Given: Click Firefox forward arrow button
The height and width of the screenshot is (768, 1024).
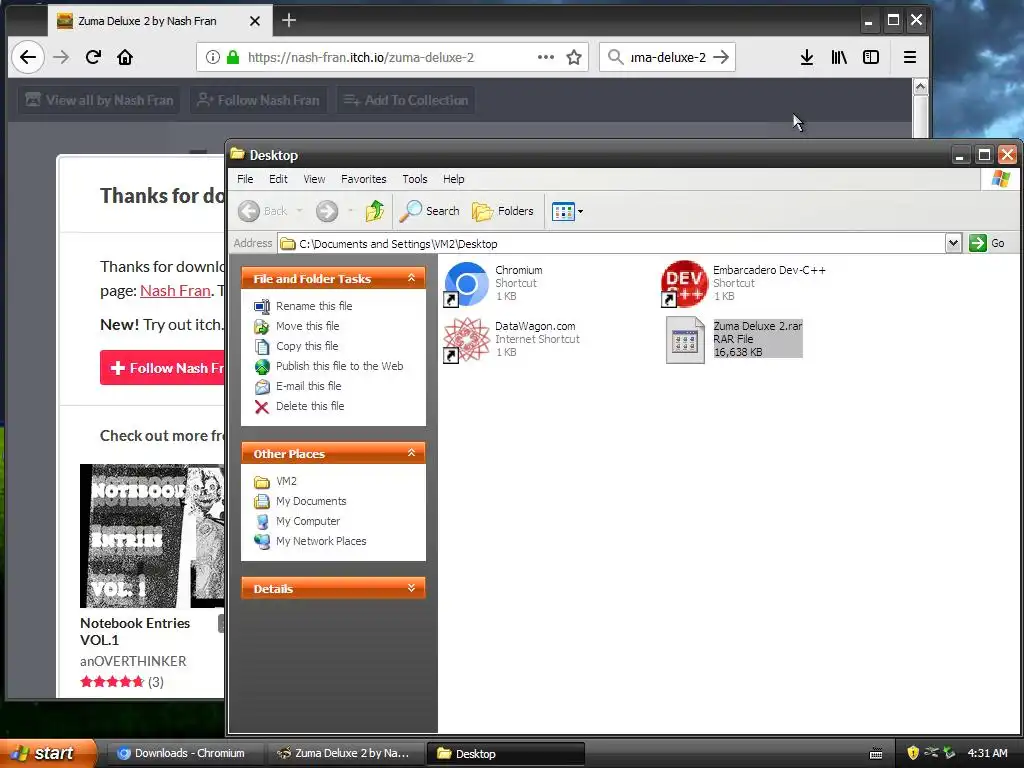Looking at the screenshot, I should (x=61, y=57).
